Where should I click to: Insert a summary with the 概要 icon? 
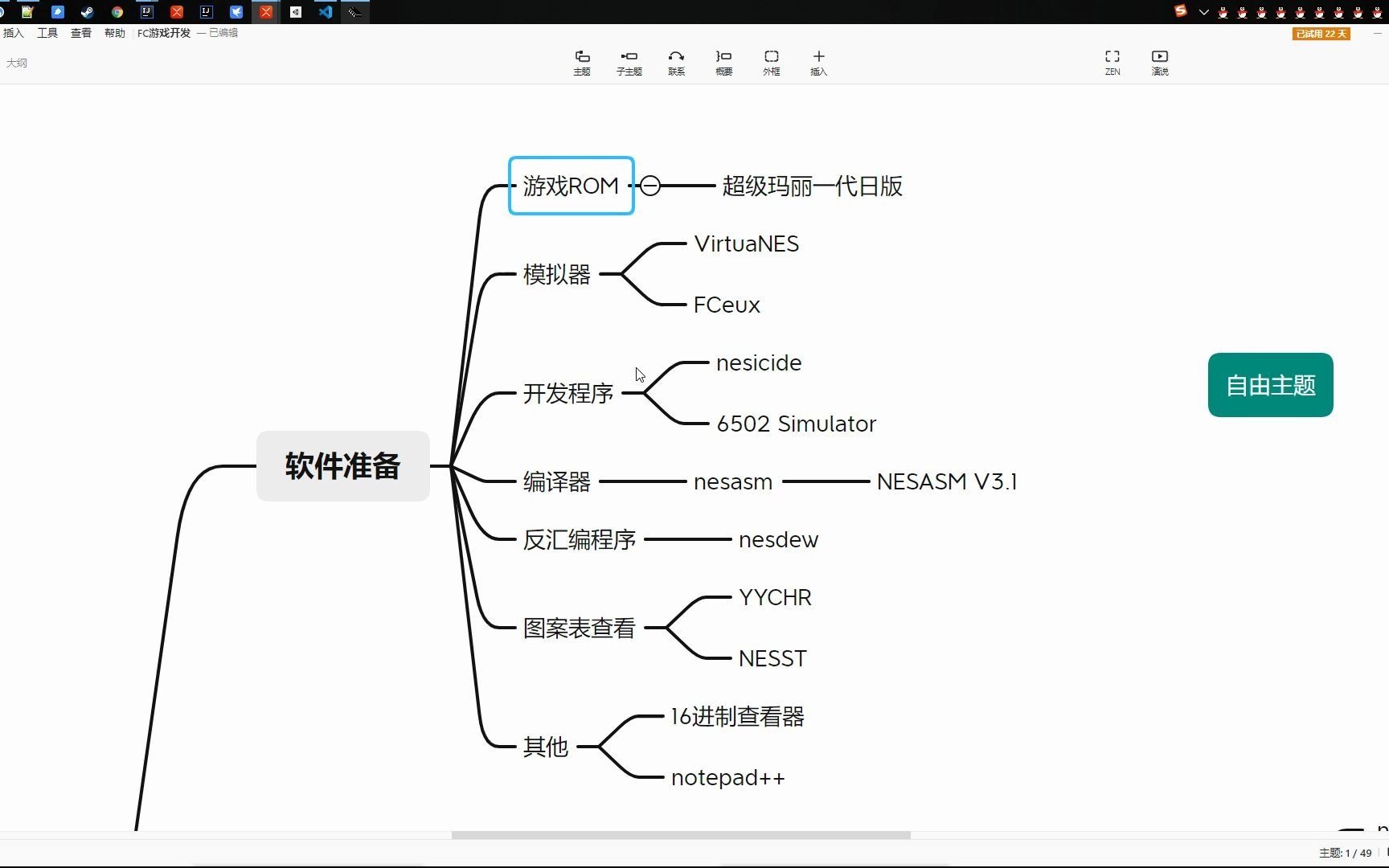[x=724, y=63]
